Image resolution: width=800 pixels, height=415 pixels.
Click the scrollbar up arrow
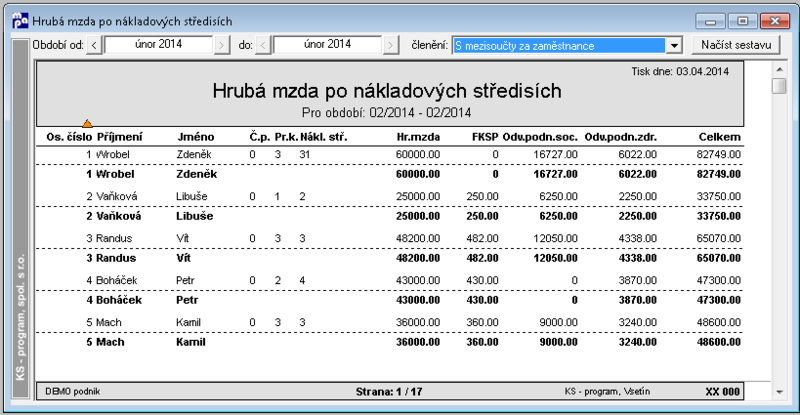point(779,69)
